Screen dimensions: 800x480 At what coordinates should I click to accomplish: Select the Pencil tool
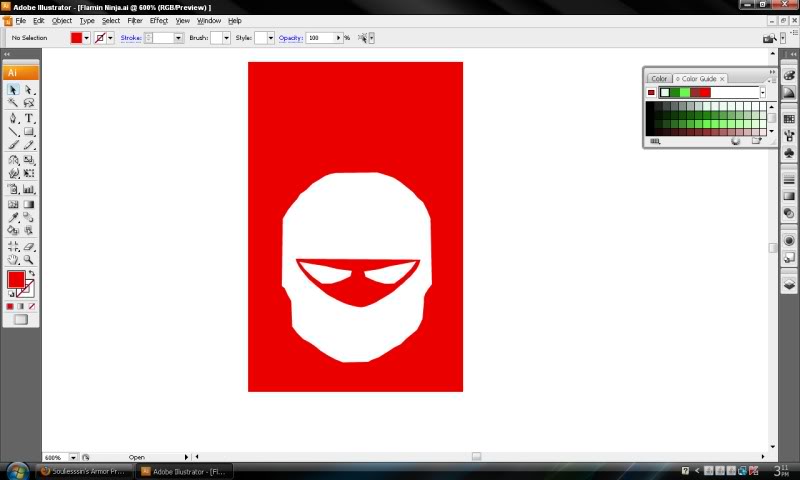coord(29,145)
